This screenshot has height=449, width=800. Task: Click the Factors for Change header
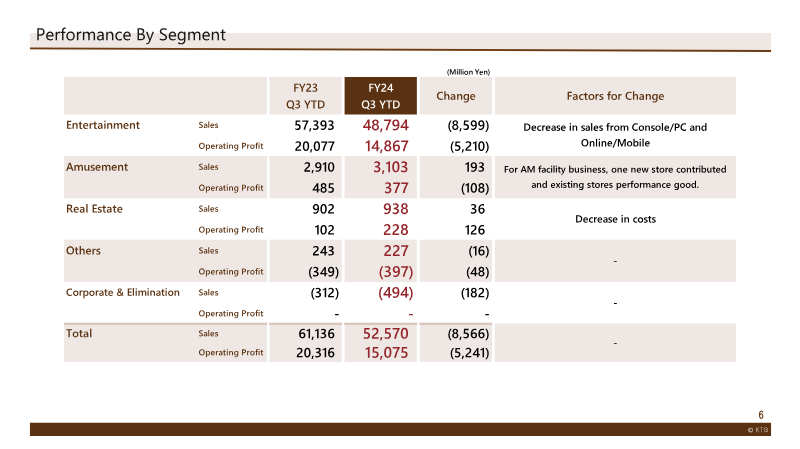pos(615,96)
